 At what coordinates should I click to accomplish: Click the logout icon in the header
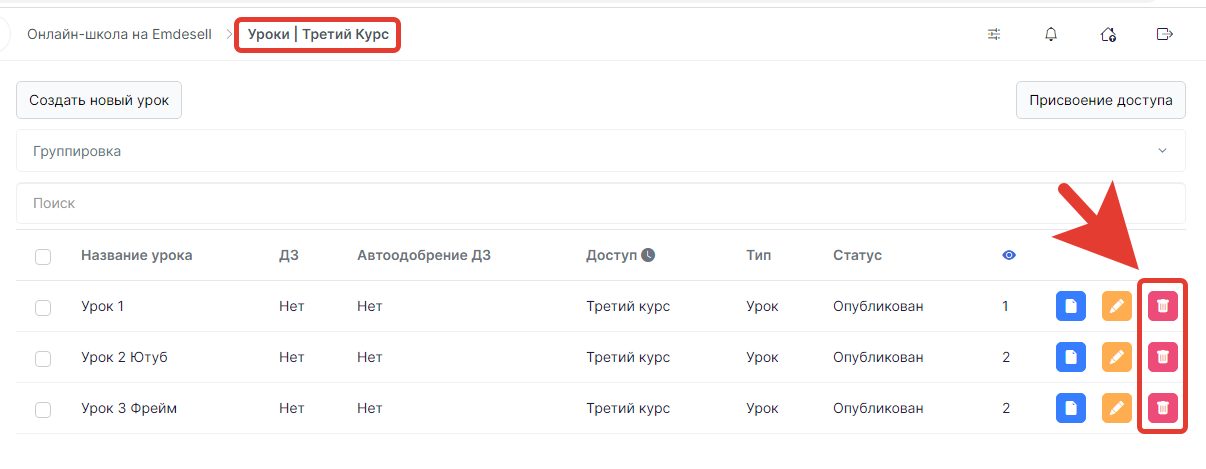click(1164, 34)
